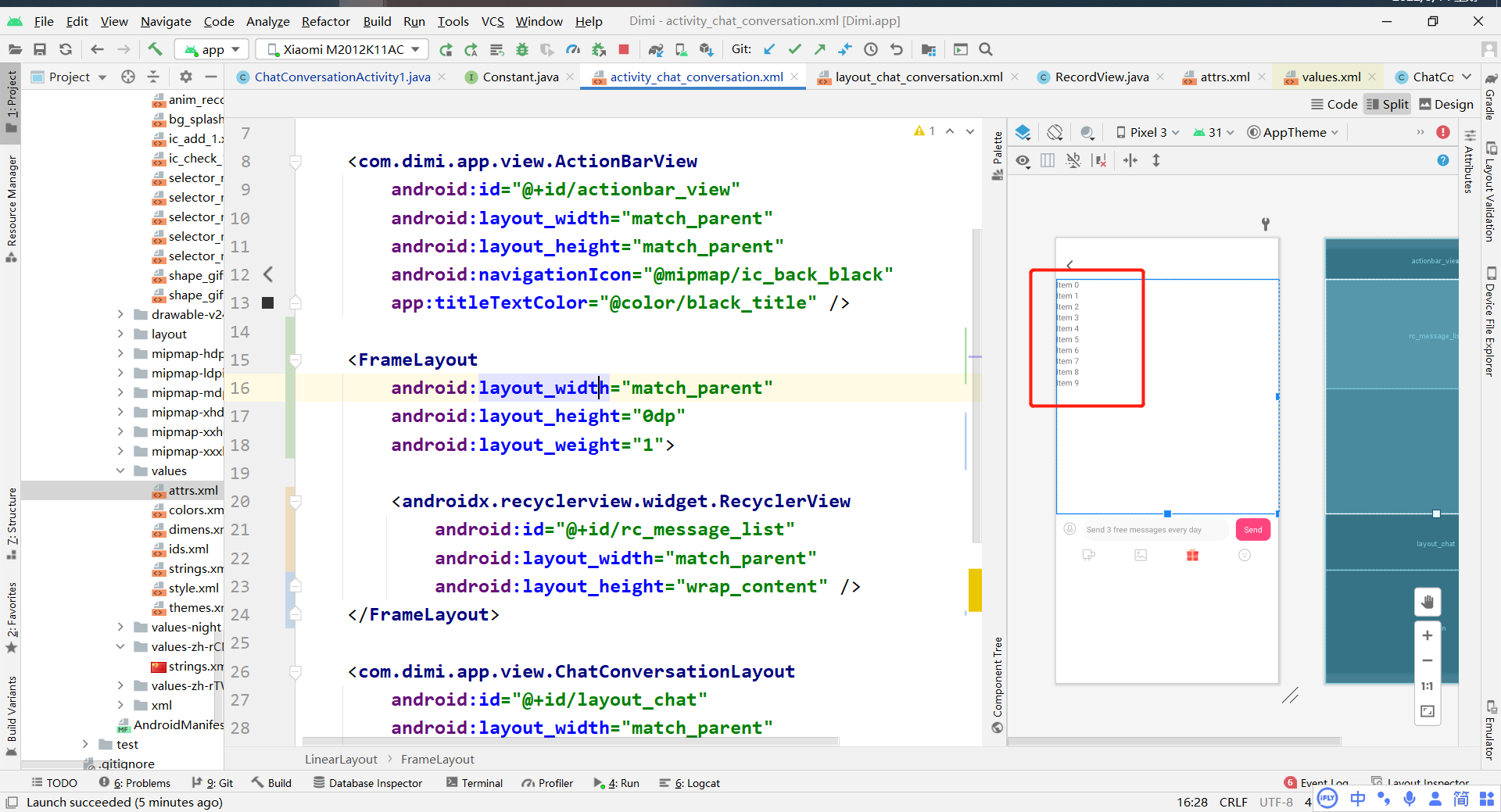Viewport: 1501px width, 812px height.
Task: Collapse all in Project panel
Action: [x=153, y=77]
